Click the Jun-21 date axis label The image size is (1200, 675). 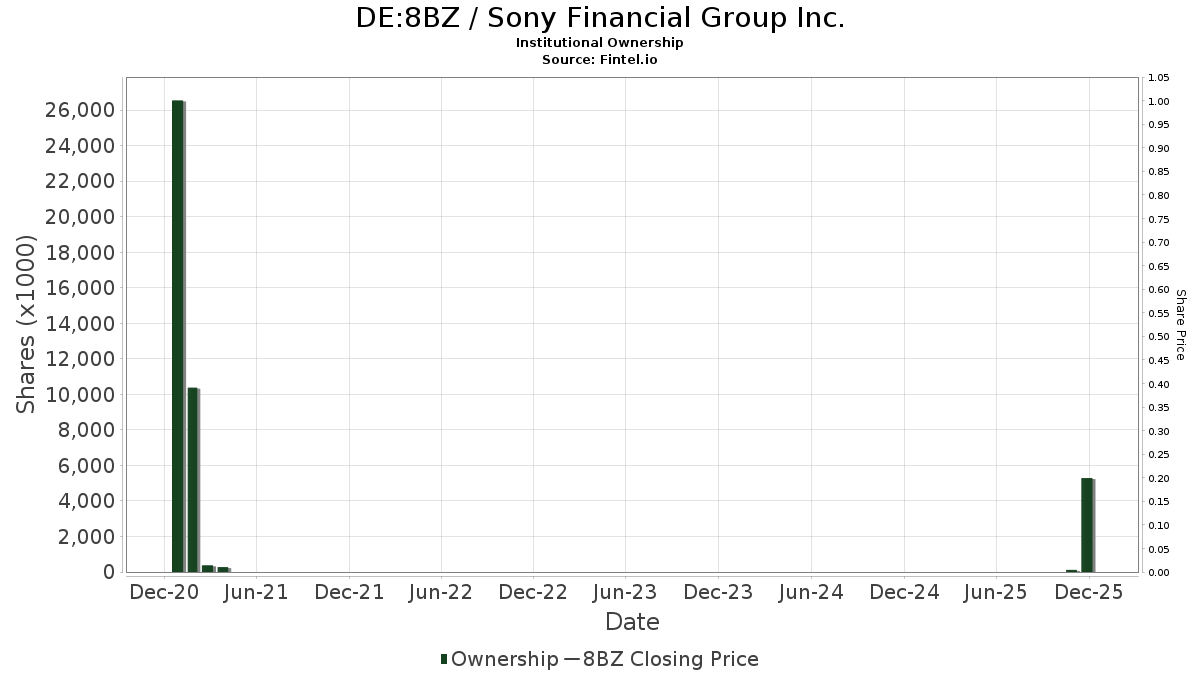(x=256, y=592)
